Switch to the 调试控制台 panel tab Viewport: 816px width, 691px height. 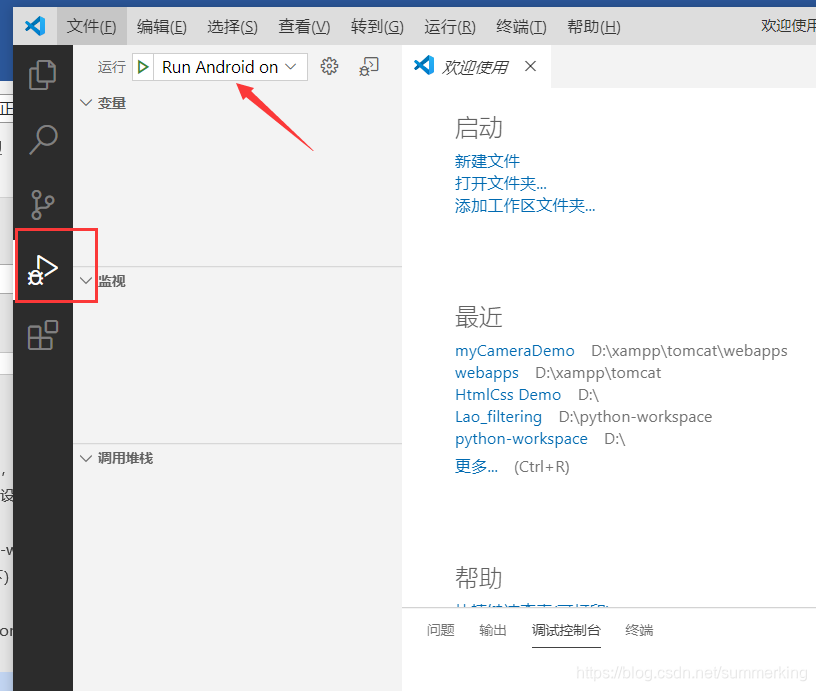pos(566,630)
